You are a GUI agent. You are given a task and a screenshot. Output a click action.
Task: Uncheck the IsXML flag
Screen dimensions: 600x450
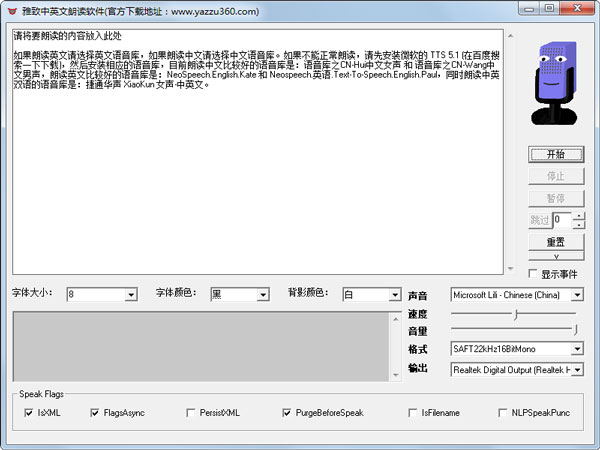(x=29, y=412)
